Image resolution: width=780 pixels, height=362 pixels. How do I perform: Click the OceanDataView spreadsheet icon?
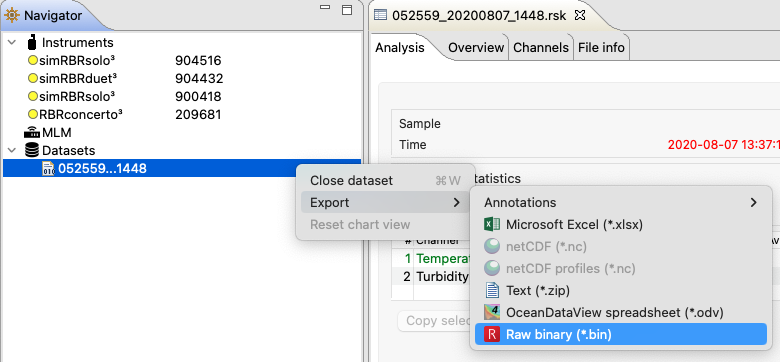point(491,312)
